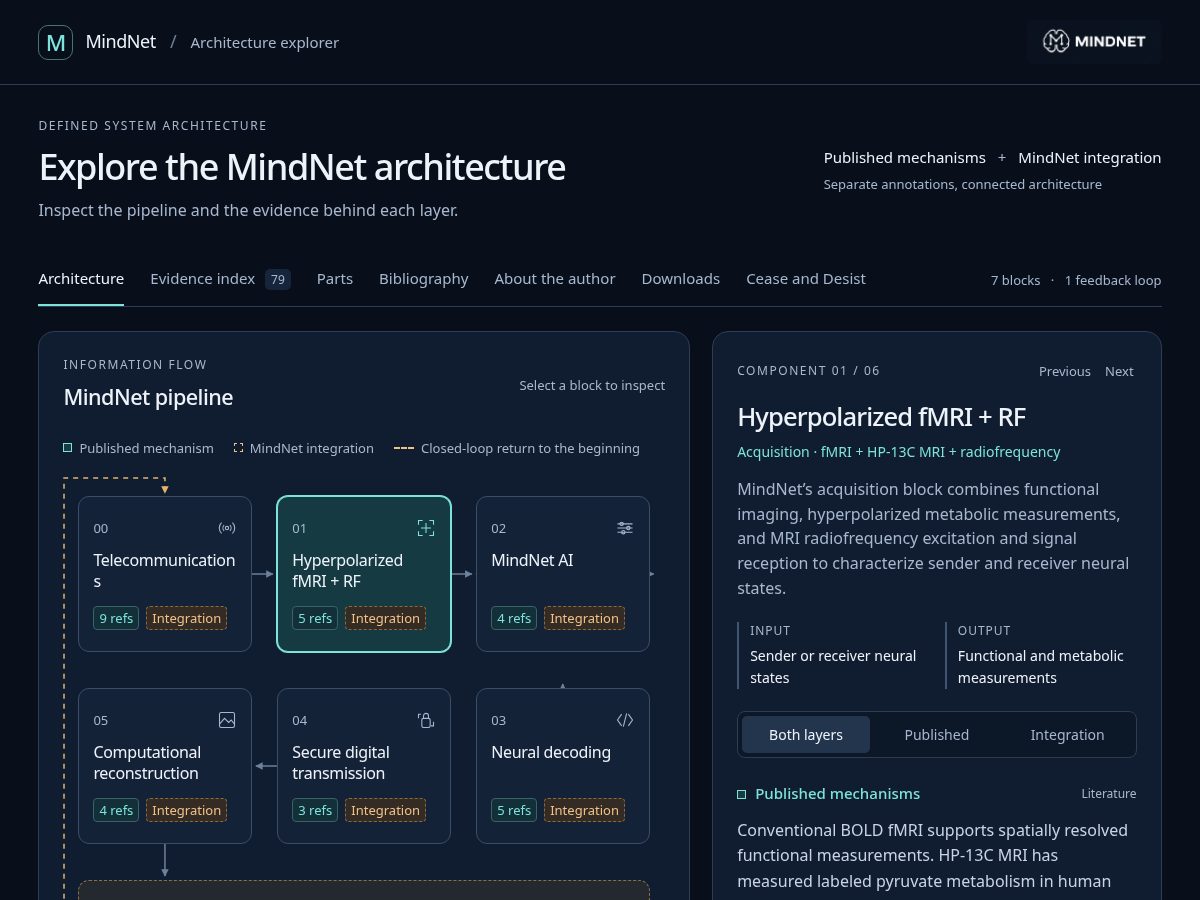The image size is (1200, 900).
Task: Click the 4 refs badge in Computational reconstruction
Action: (x=116, y=810)
